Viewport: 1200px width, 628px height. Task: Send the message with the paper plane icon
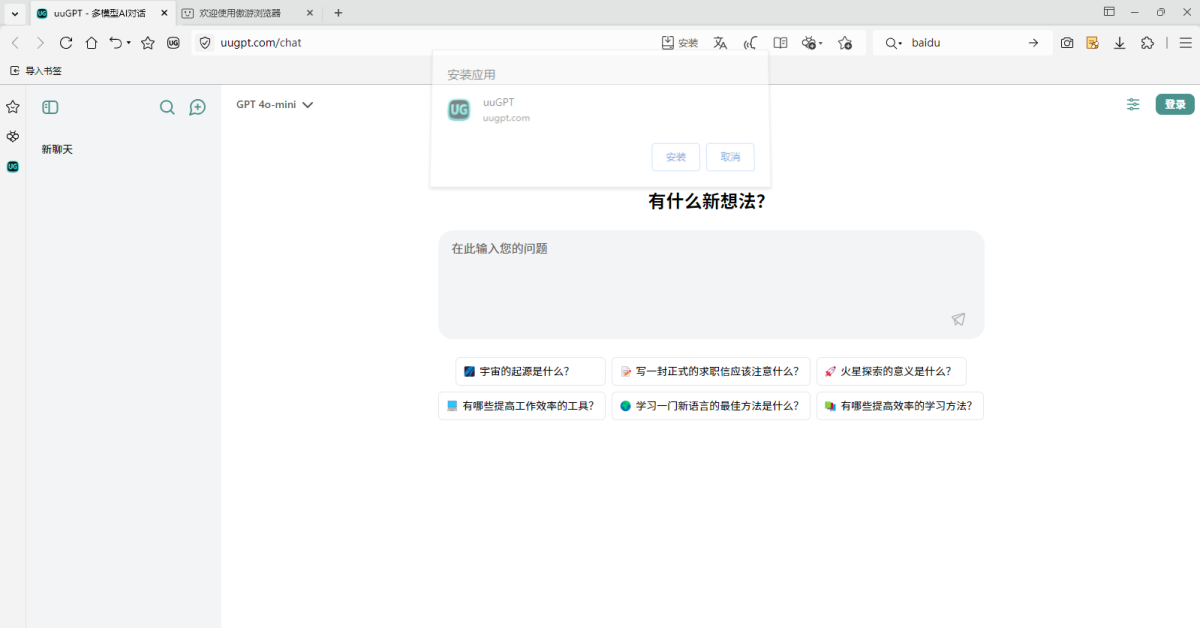pos(958,318)
